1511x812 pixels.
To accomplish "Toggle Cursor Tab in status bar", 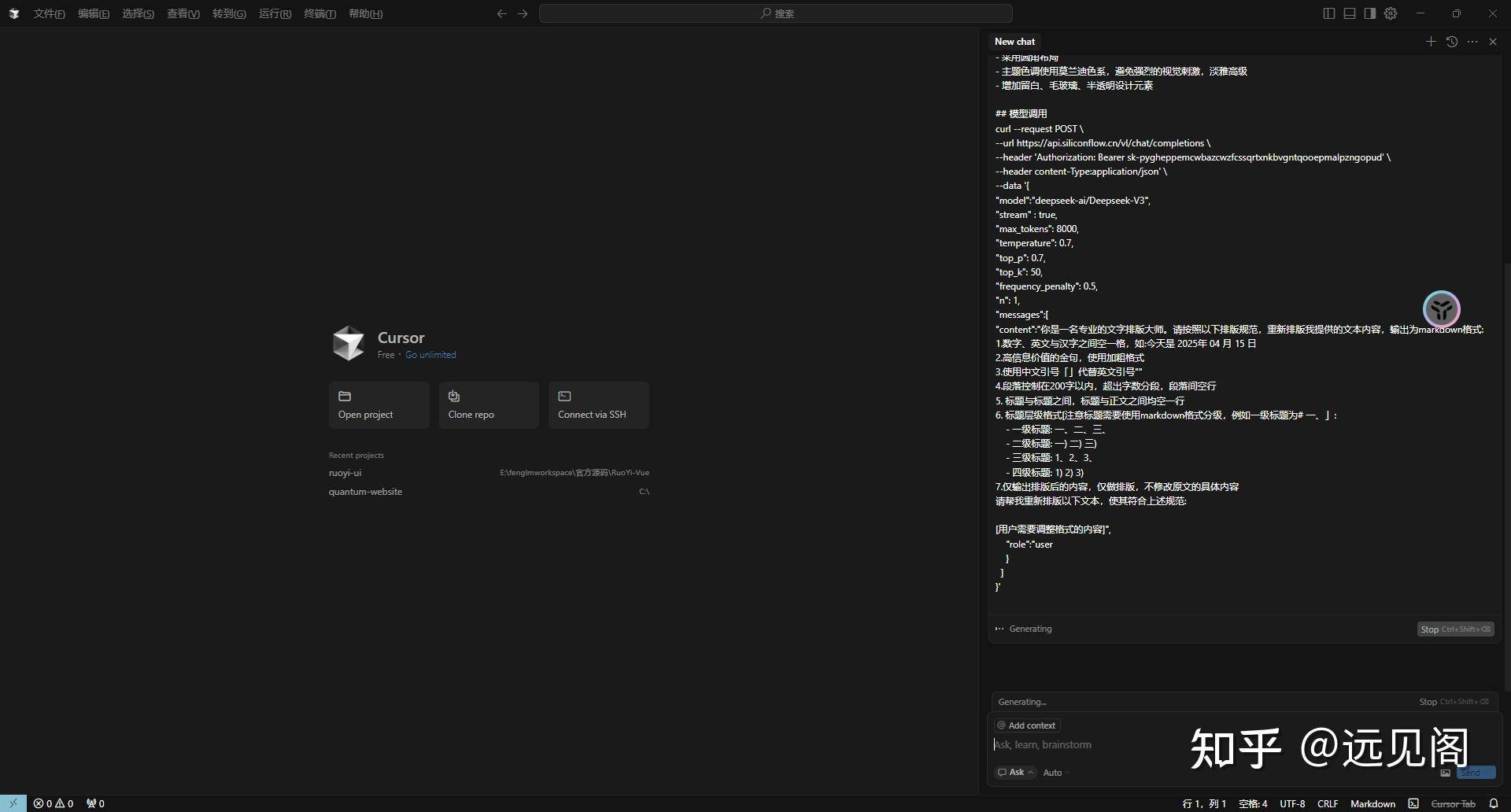I will [1453, 803].
